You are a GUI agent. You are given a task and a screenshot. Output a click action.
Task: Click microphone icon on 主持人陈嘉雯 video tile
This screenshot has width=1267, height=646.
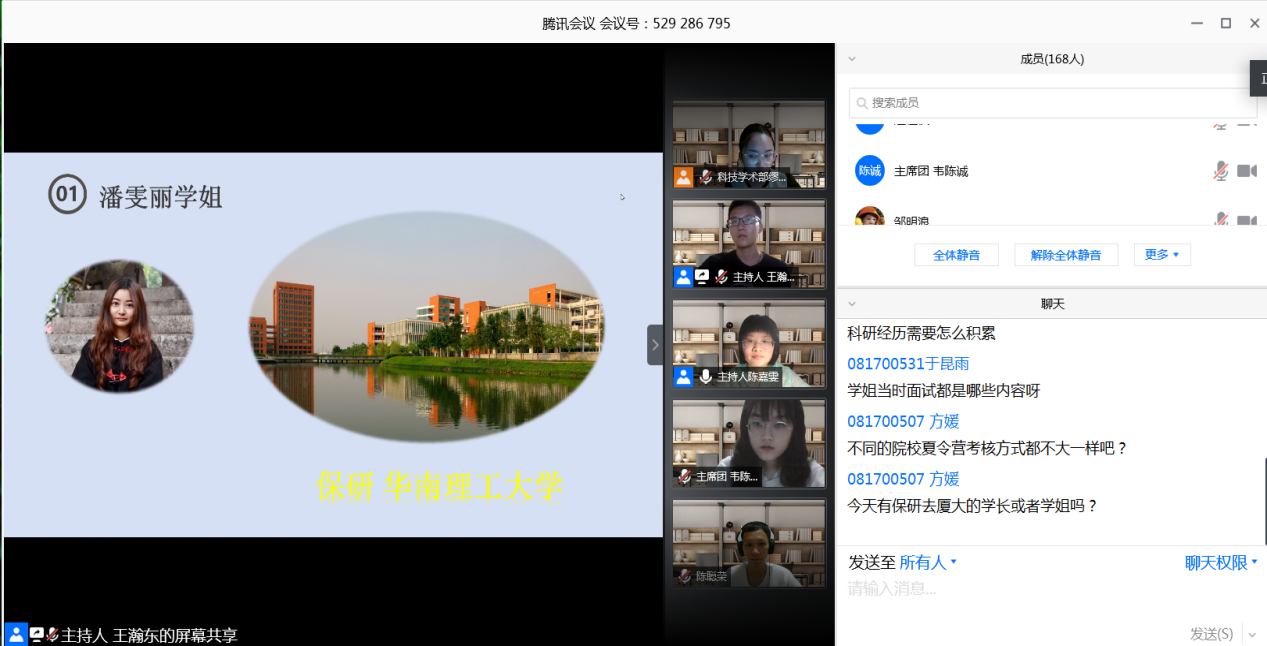coord(706,377)
